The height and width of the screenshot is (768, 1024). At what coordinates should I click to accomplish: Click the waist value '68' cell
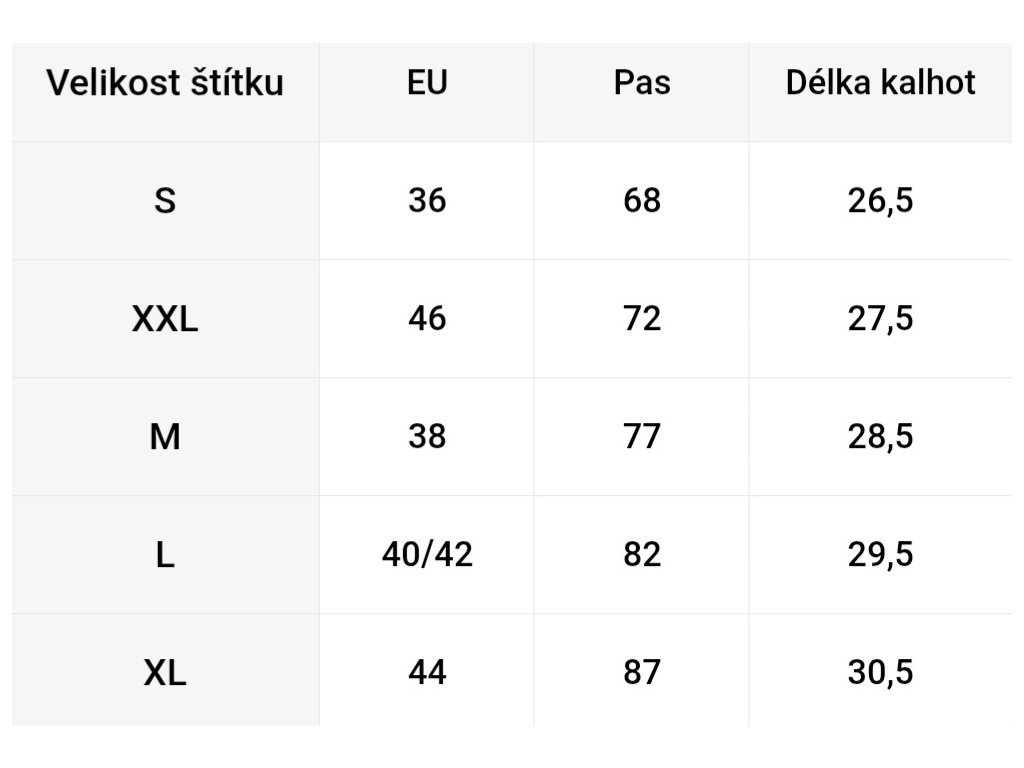[641, 201]
